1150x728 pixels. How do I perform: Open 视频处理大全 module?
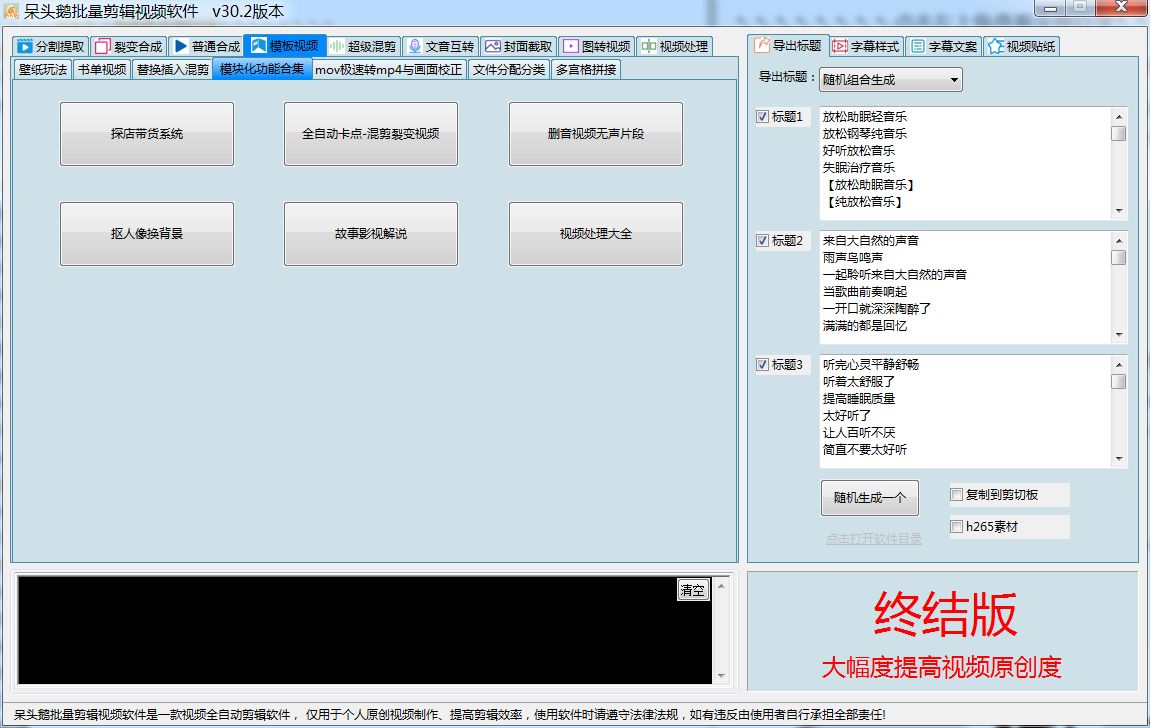tap(596, 233)
